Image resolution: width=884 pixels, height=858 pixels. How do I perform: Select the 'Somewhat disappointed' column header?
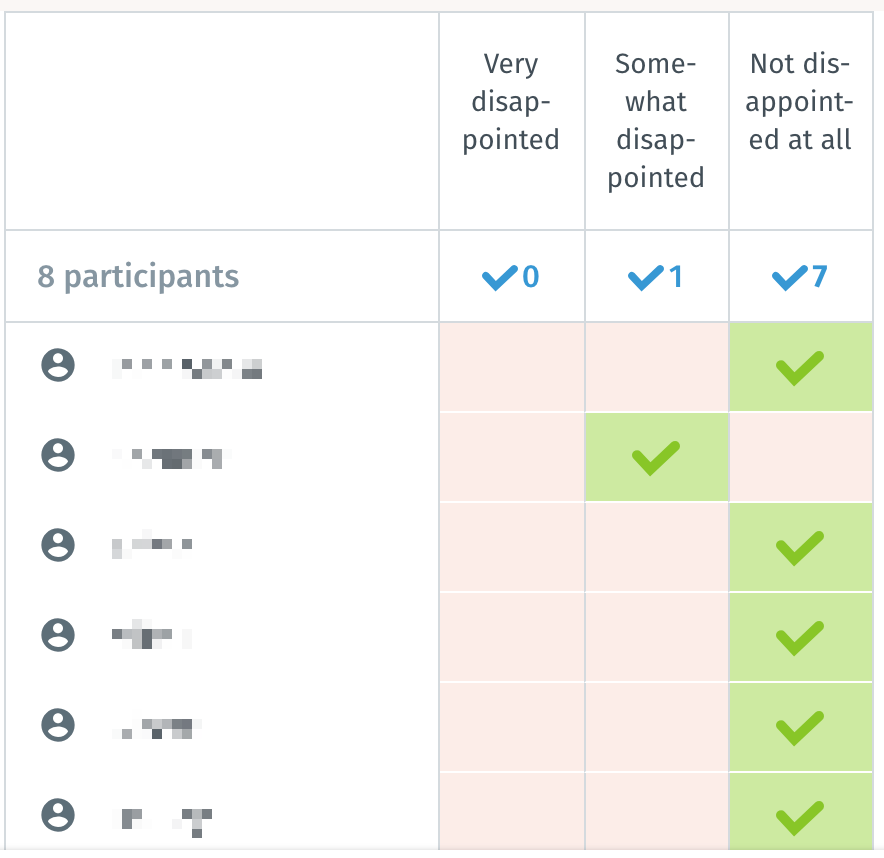coord(656,121)
